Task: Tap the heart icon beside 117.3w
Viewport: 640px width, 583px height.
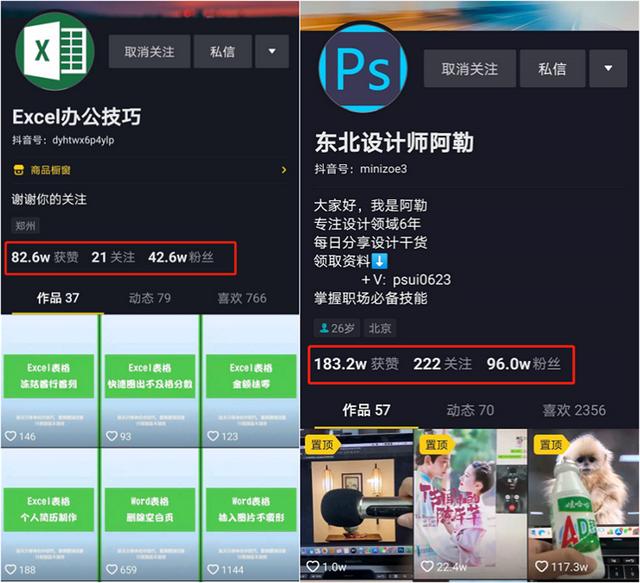Action: click(x=541, y=566)
